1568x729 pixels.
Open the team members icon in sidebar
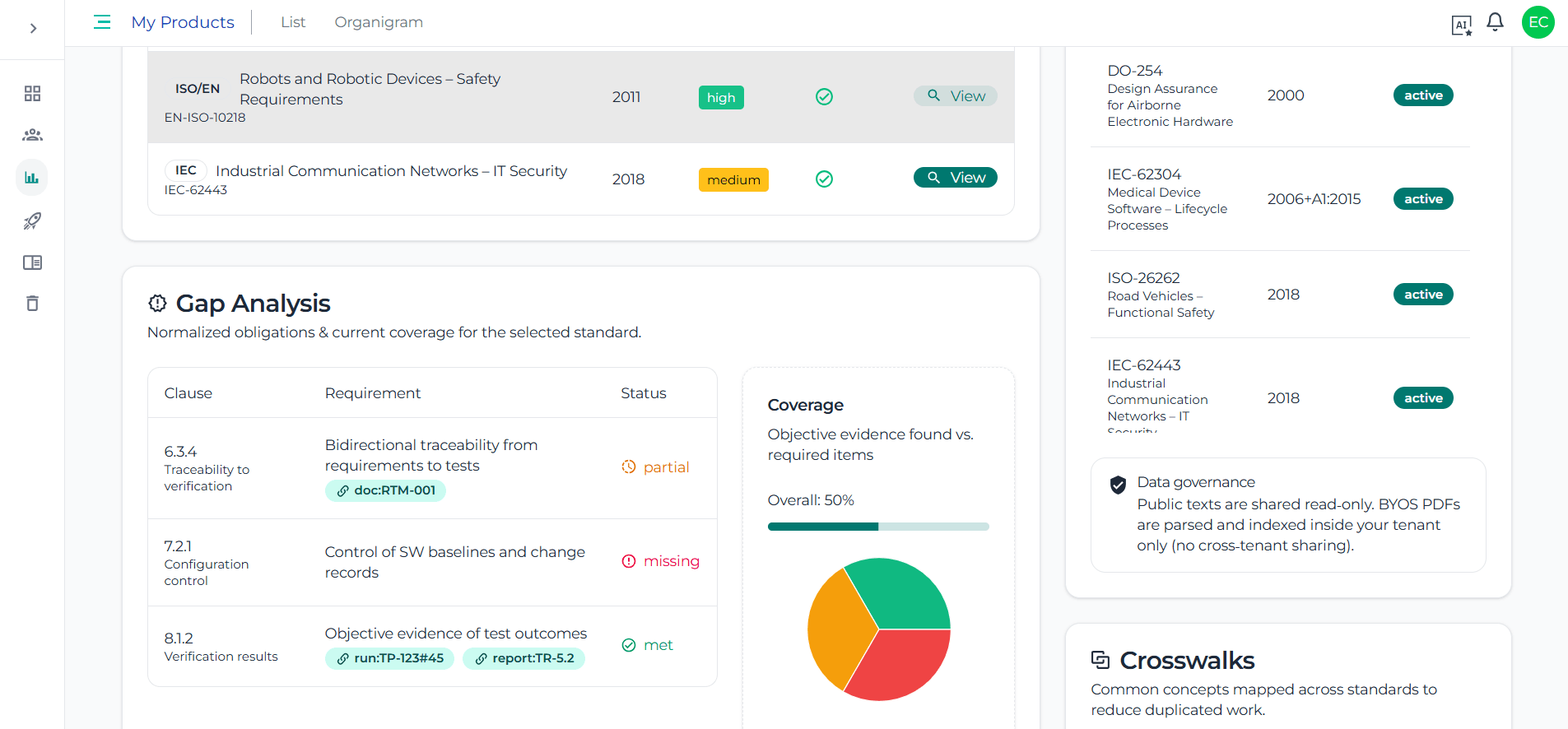[x=32, y=135]
